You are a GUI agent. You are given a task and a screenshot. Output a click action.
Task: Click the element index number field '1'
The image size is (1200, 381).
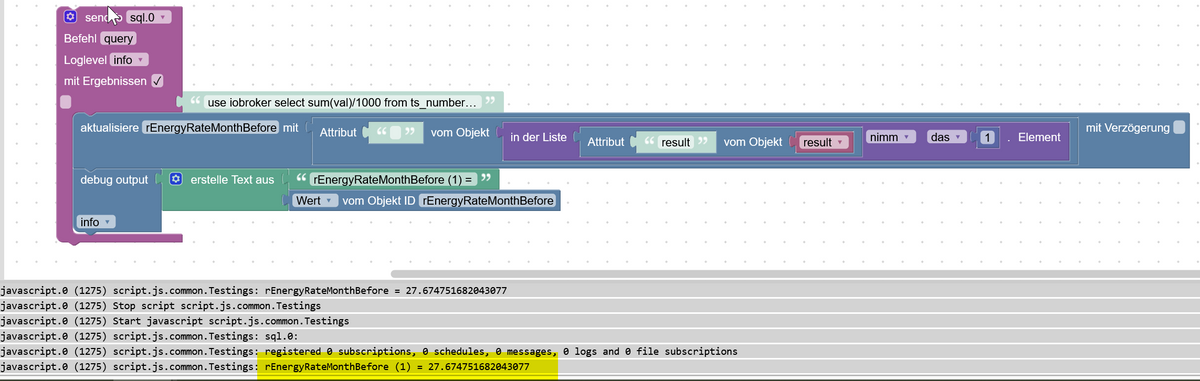pyautogui.click(x=987, y=137)
